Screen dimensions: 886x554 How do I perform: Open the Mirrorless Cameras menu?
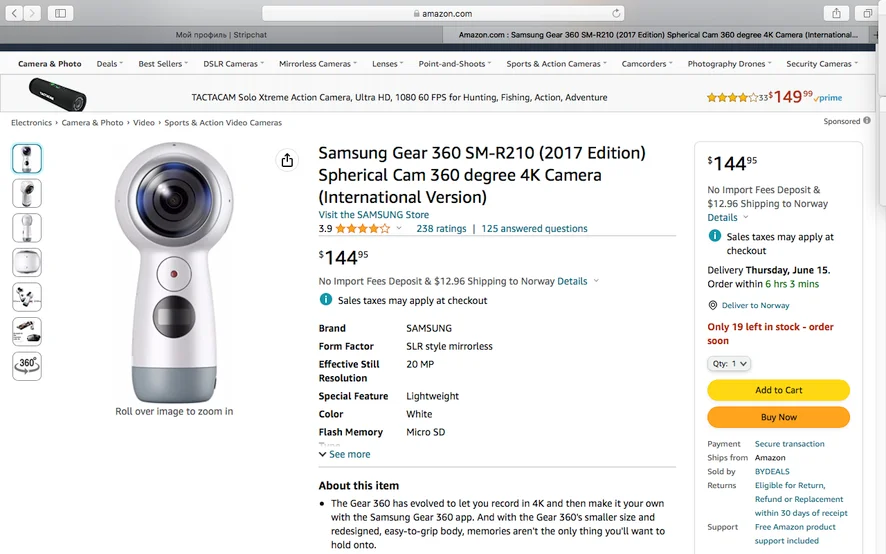[318, 64]
